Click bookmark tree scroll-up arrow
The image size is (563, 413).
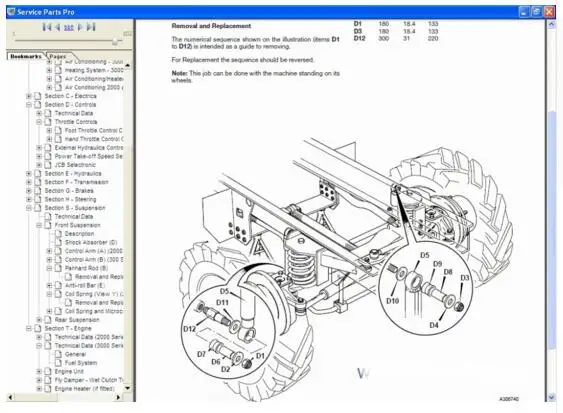coord(127,65)
